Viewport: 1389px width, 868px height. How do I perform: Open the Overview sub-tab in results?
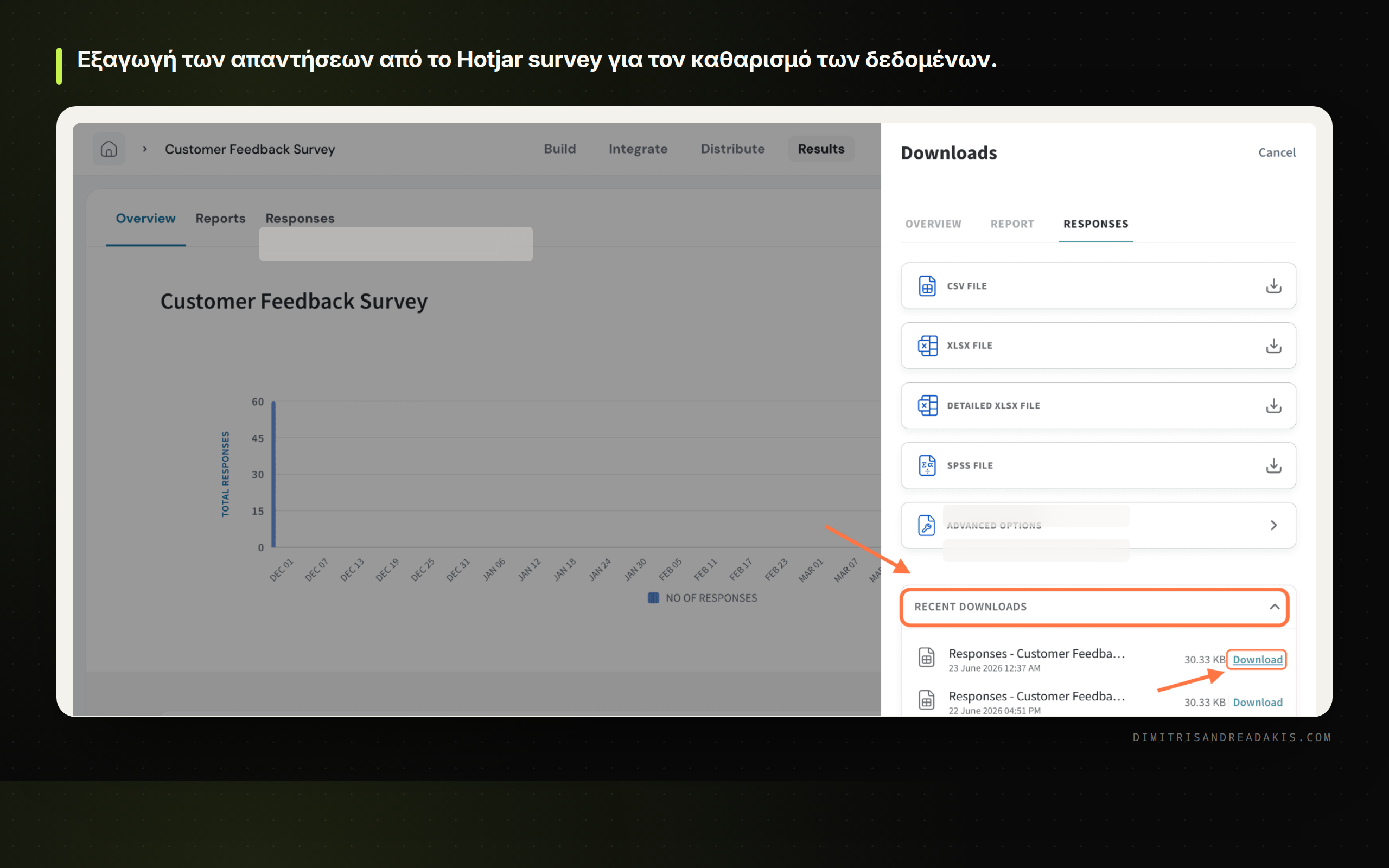[146, 219]
